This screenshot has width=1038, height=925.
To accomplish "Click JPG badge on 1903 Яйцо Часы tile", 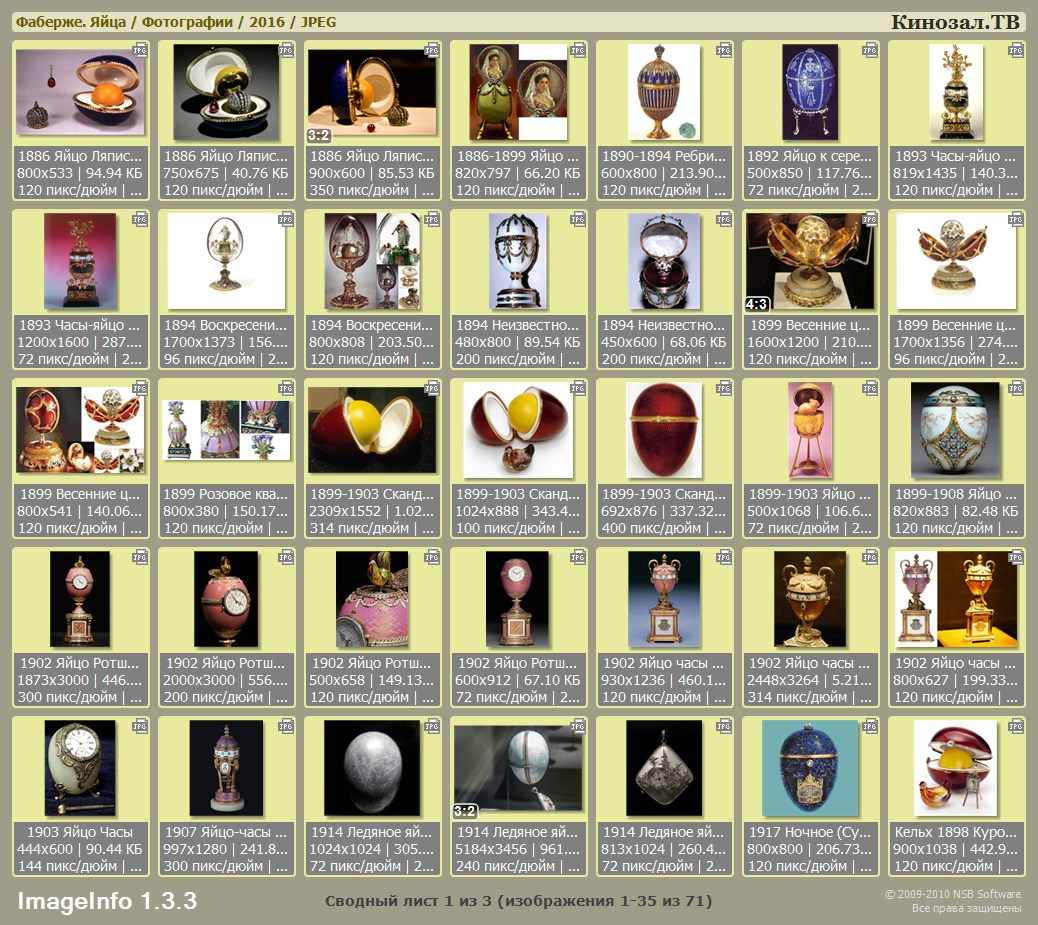I will pyautogui.click(x=138, y=726).
